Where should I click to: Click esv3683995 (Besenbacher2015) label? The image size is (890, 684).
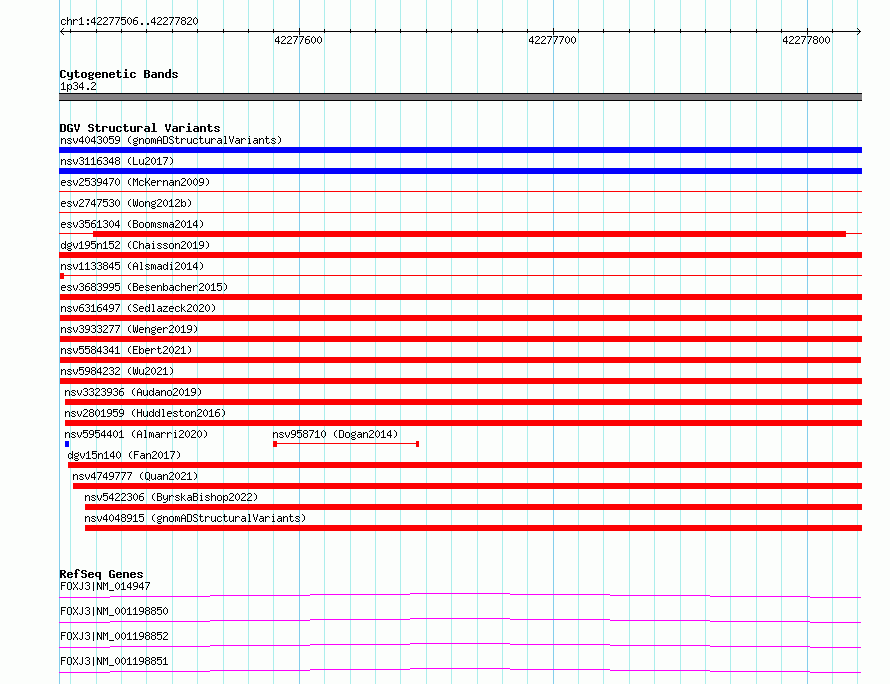[144, 287]
